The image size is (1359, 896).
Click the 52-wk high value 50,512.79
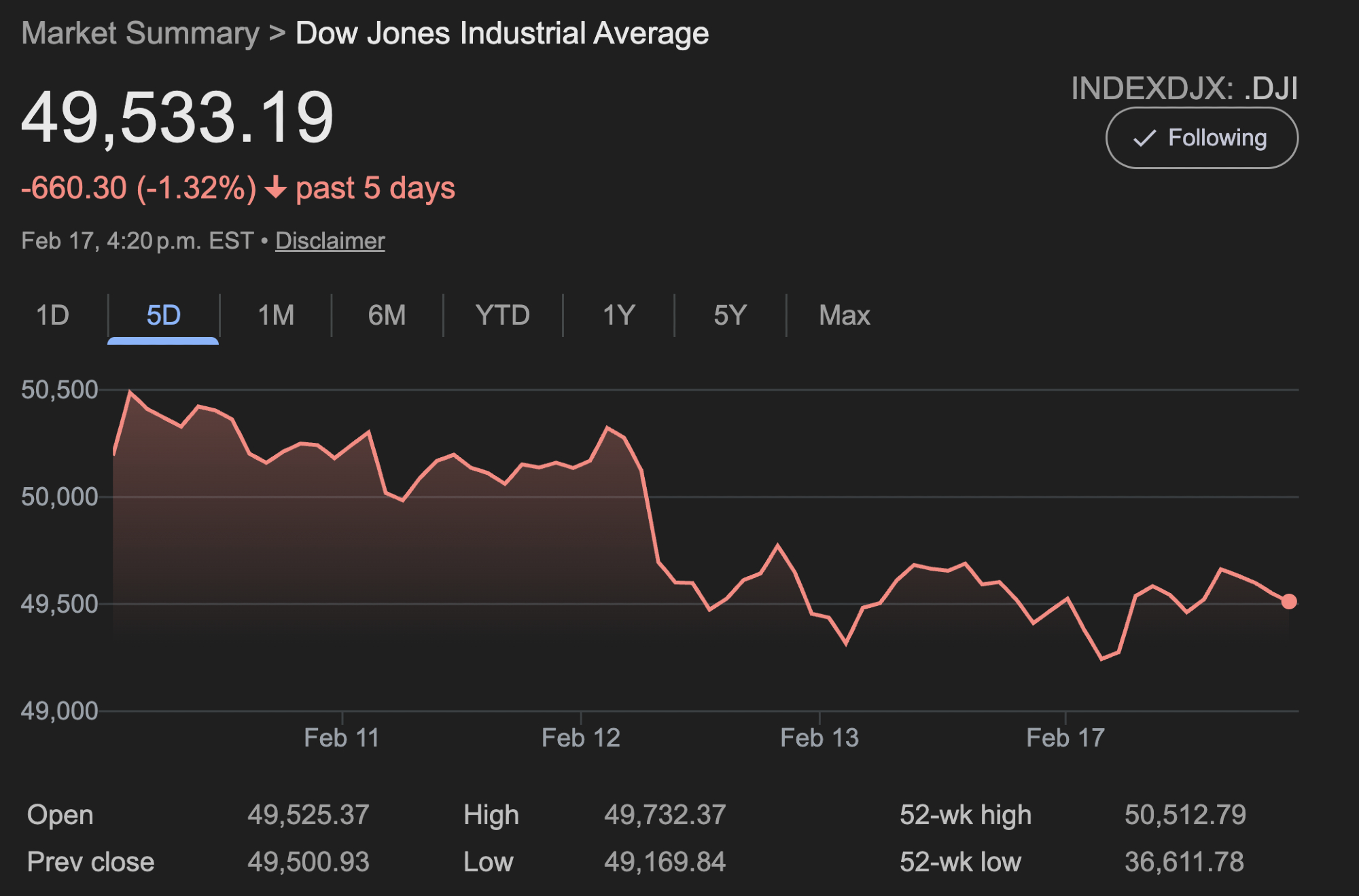pos(1185,814)
